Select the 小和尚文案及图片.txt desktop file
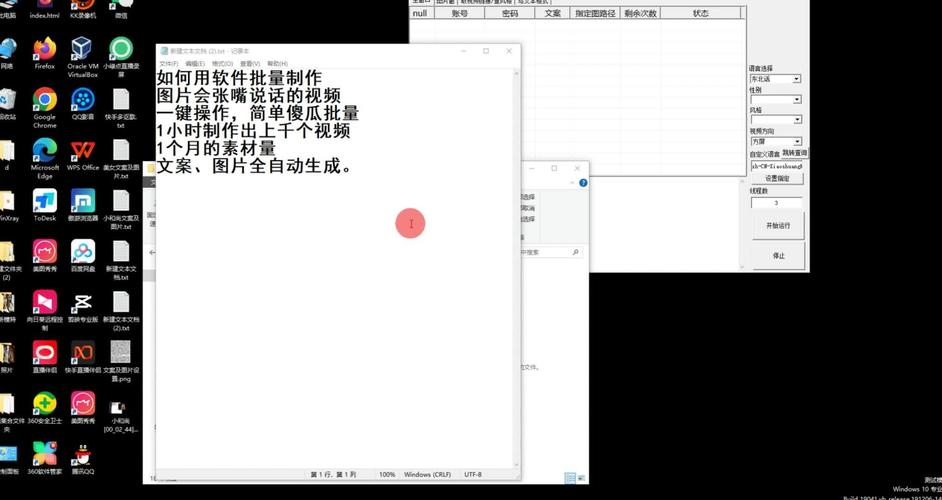 tap(121, 201)
